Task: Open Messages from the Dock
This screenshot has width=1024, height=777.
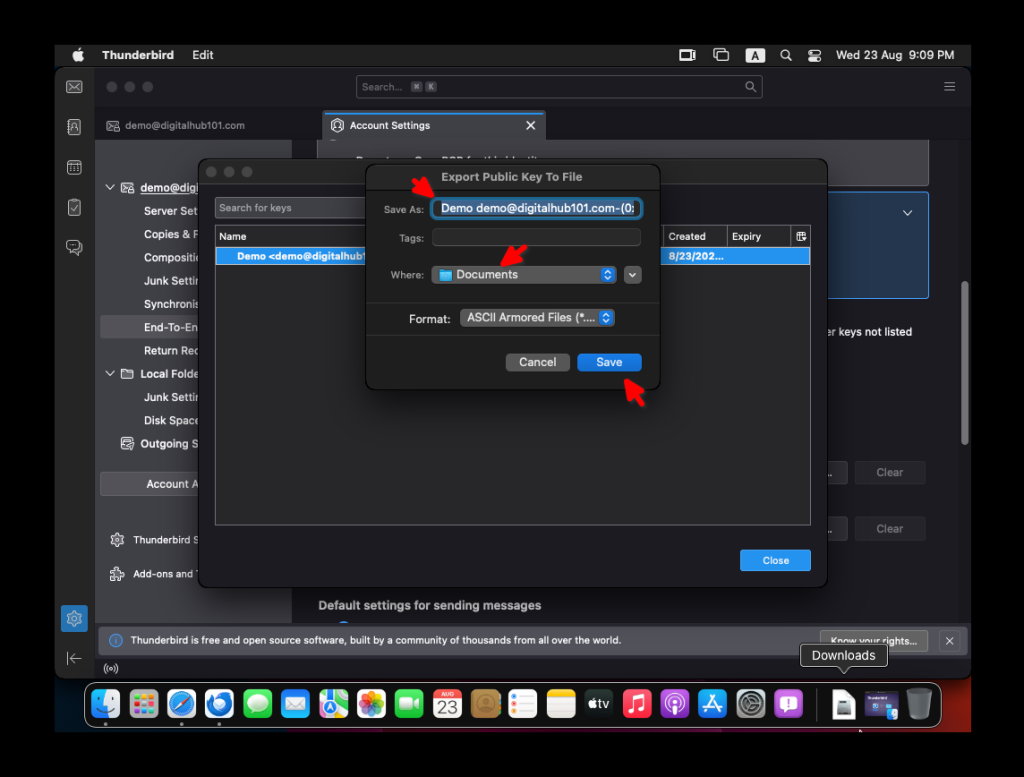Action: pos(257,704)
